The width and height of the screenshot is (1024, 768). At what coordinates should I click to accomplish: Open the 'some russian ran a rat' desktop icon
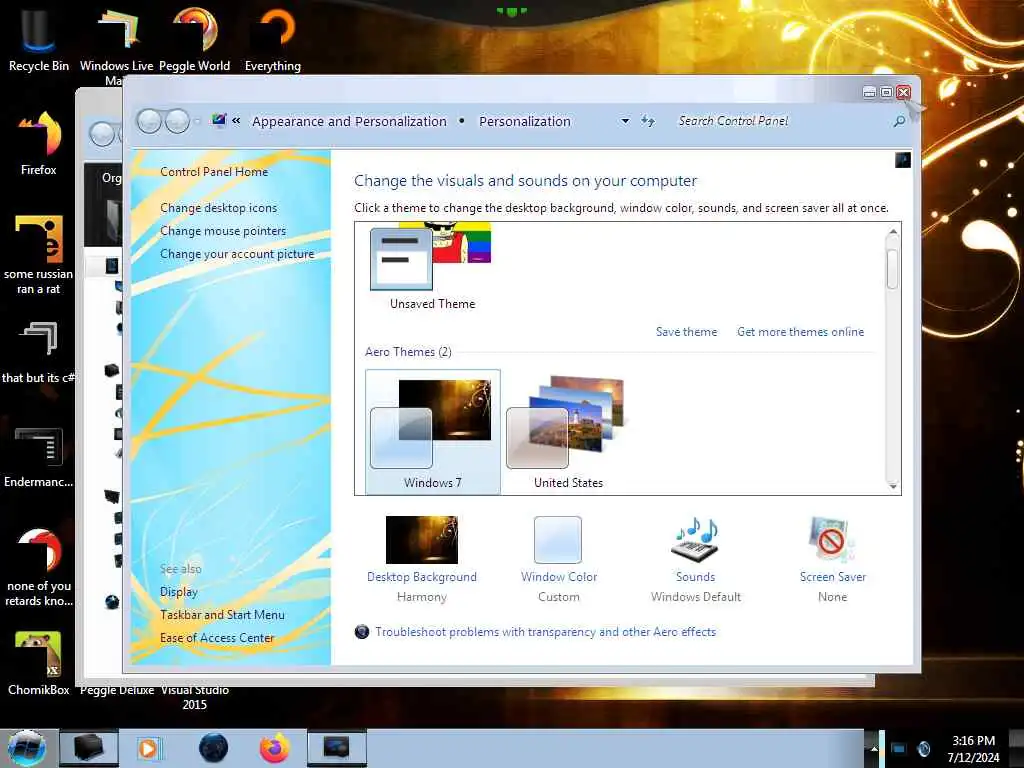(x=39, y=255)
